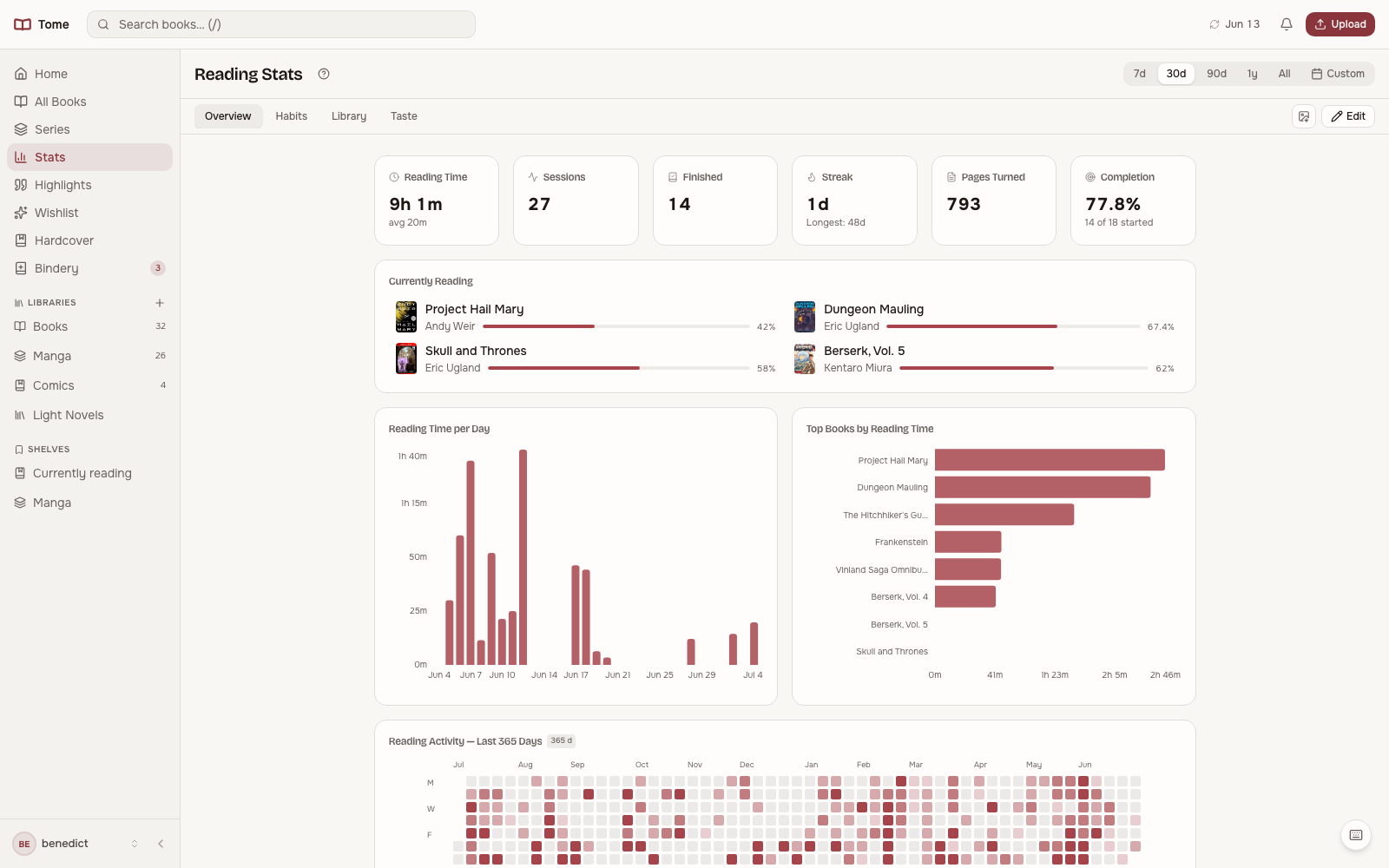Screen dimensions: 1389x868
Task: Open Skull and Thrones cover thumbnail
Action: coord(406,358)
